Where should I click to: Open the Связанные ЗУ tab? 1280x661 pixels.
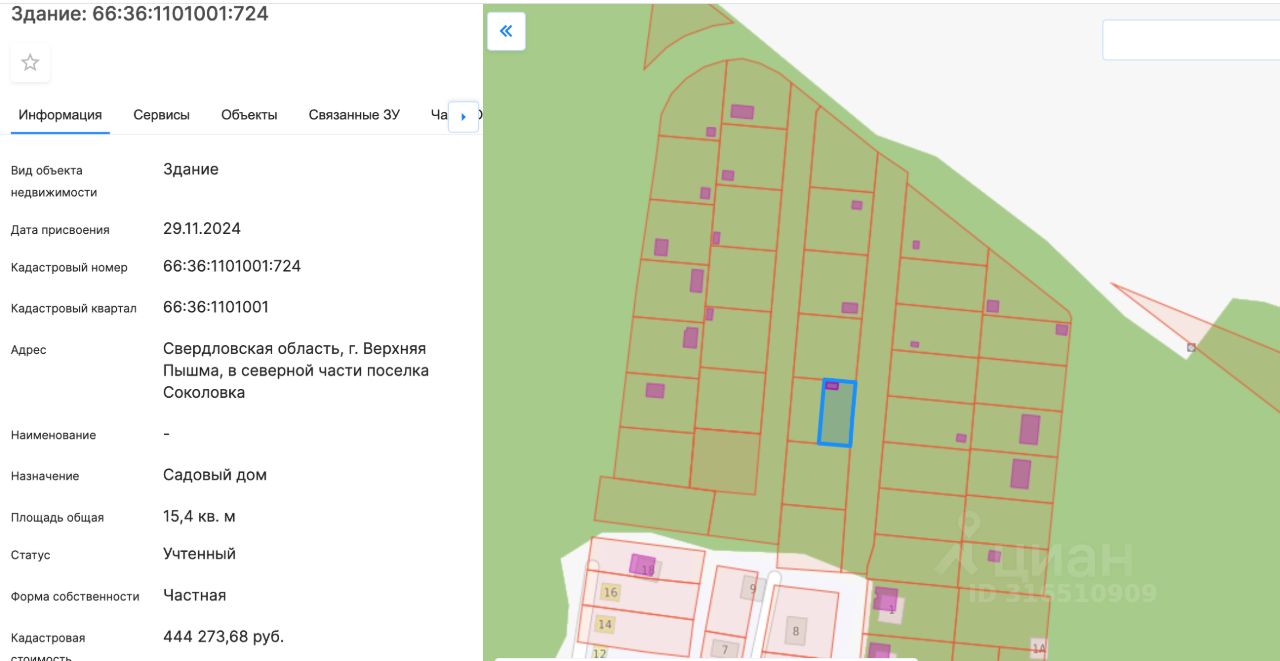coord(354,115)
